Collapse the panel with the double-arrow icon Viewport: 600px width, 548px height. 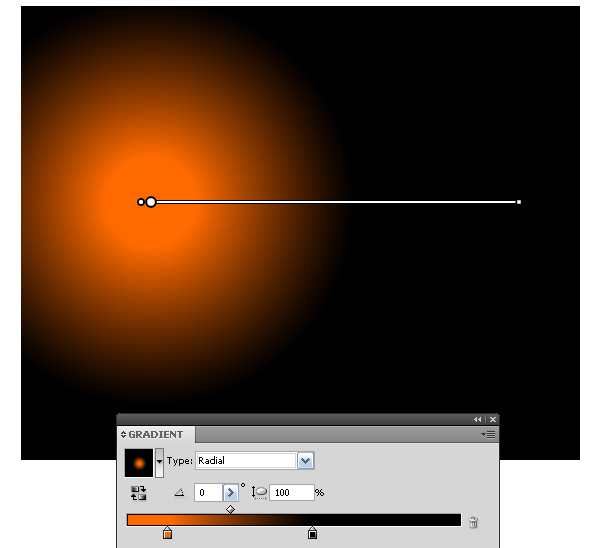coord(478,419)
